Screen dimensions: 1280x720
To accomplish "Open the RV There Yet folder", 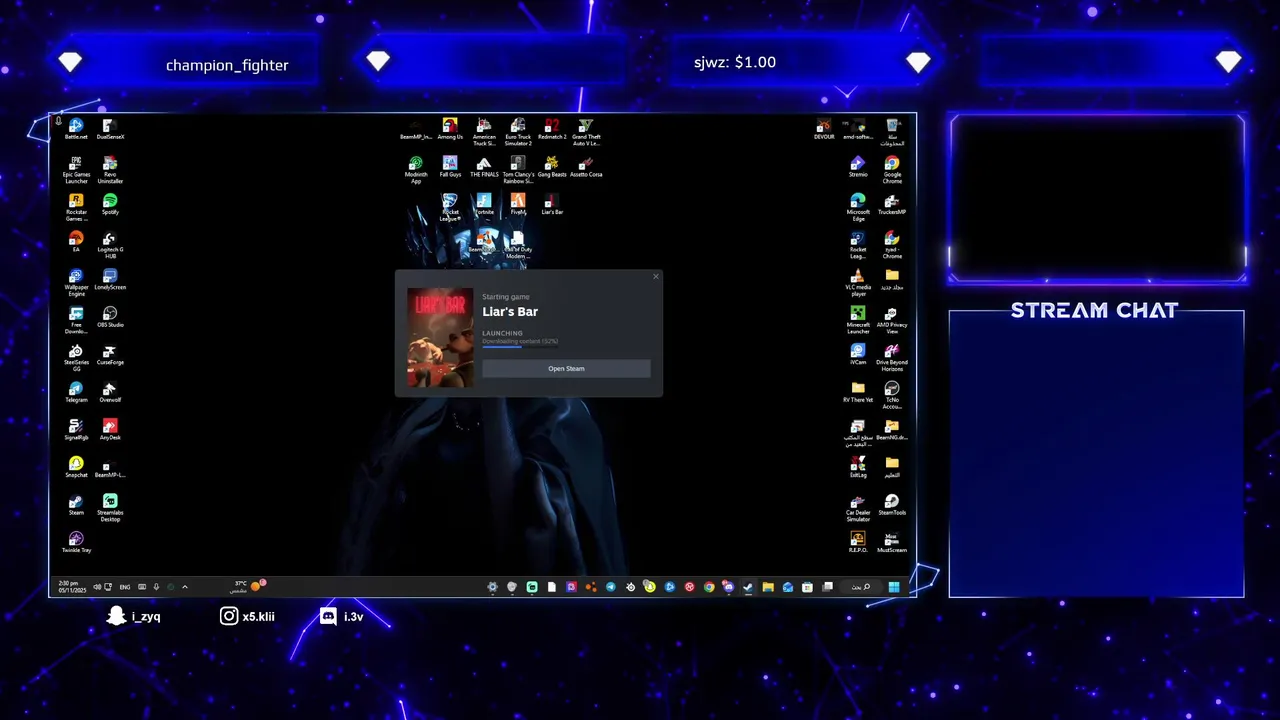I will coord(858,392).
